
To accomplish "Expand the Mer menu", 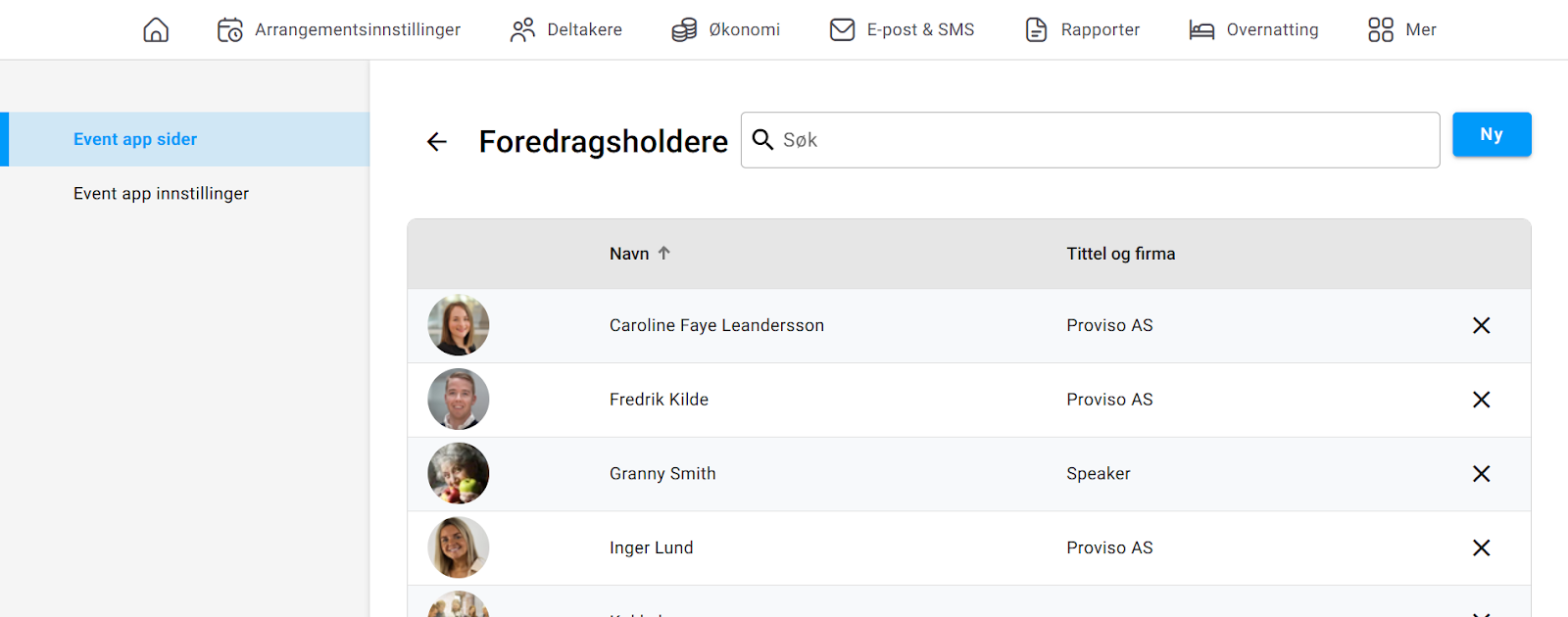I will coord(1401,29).
